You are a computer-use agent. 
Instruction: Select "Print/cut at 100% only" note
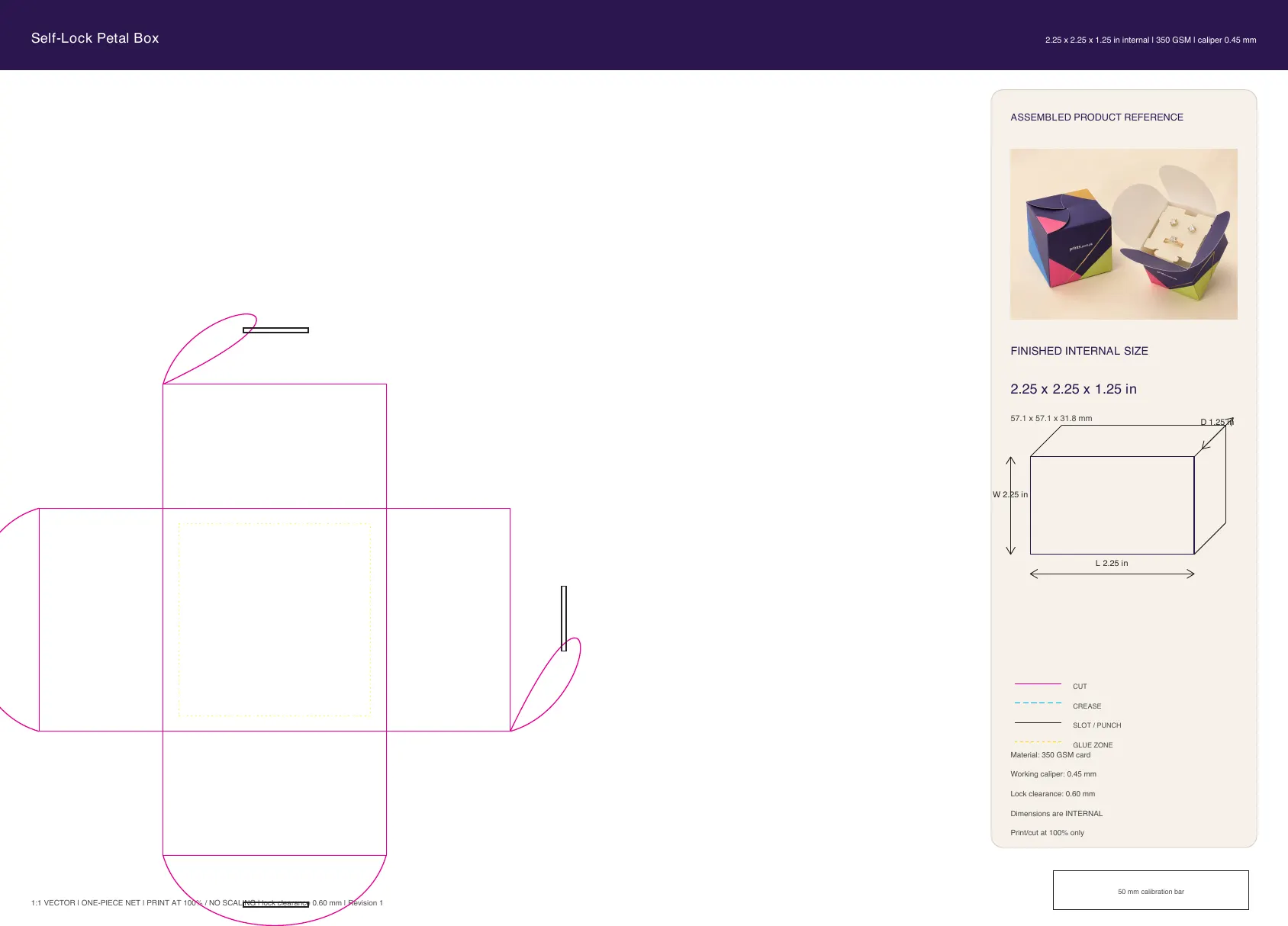coord(1047,833)
